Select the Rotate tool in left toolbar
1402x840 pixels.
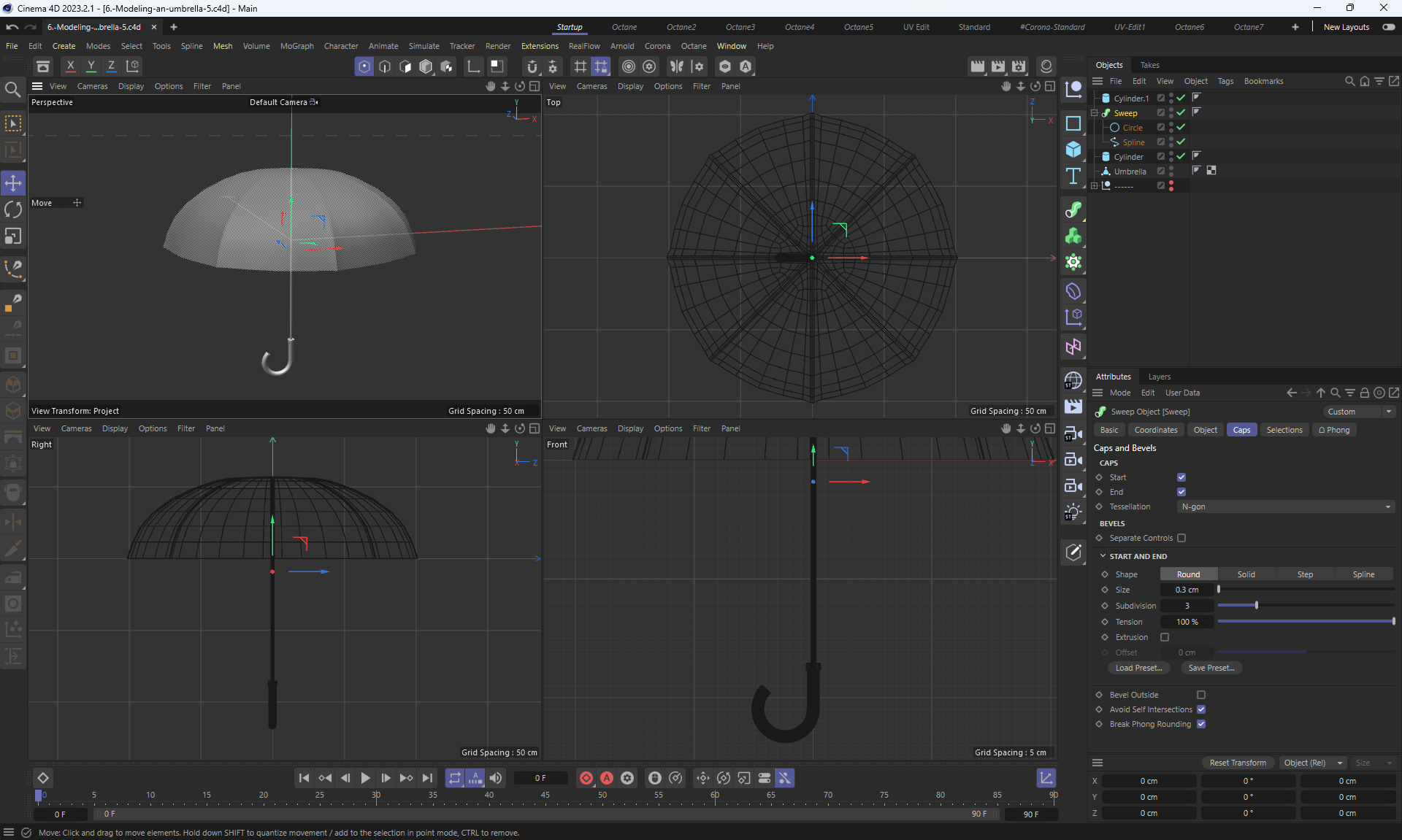tap(13, 210)
